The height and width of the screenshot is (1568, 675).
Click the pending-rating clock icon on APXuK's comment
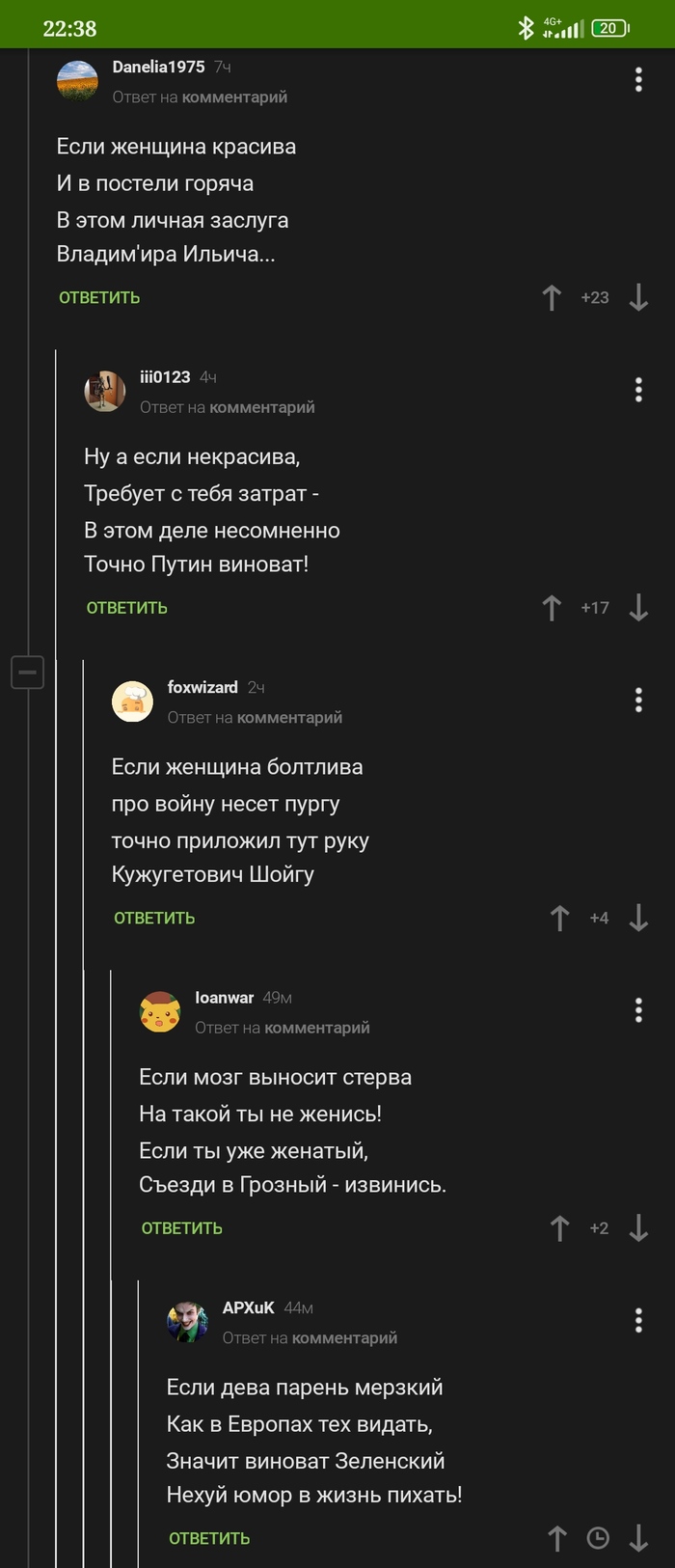coord(598,1538)
